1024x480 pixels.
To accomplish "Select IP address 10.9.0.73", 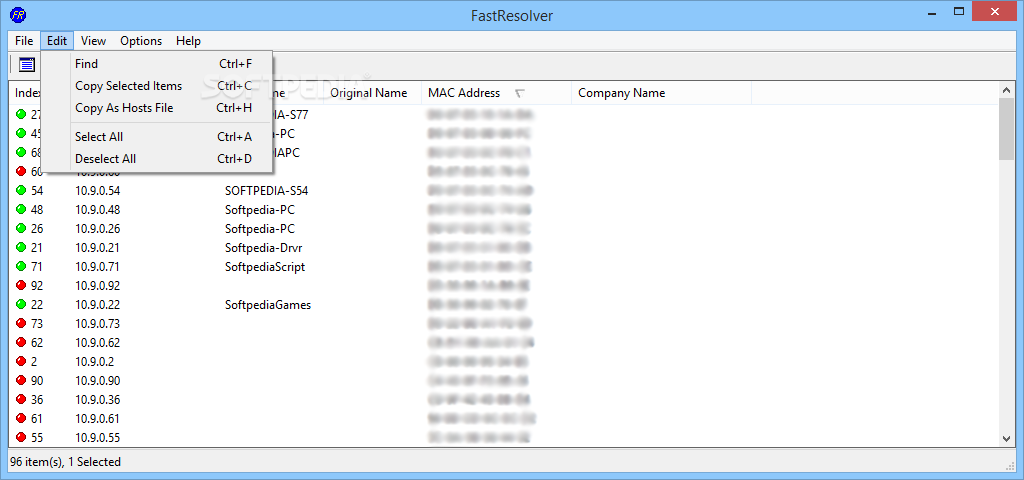I will 98,324.
